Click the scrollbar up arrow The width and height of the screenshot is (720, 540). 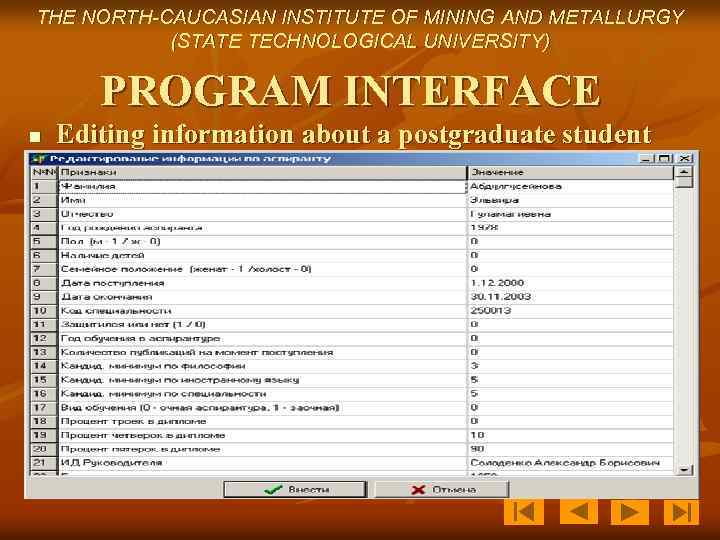[x=684, y=172]
